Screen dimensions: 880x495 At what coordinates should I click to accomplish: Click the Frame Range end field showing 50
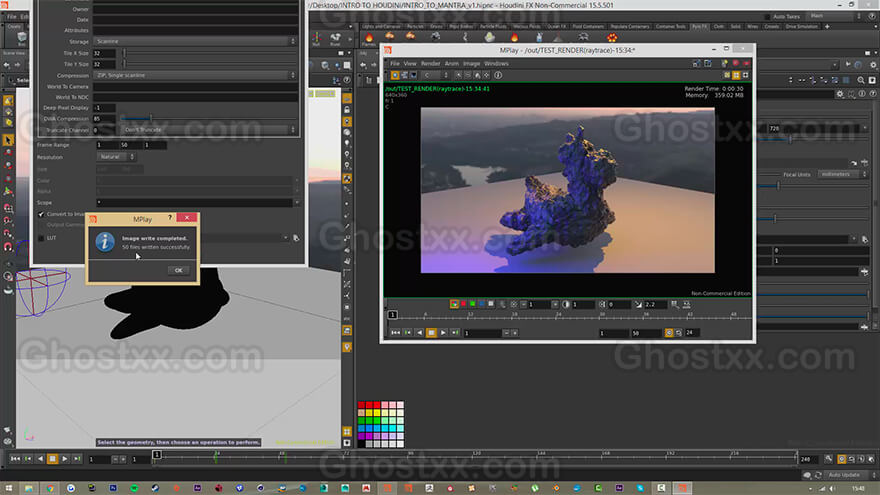(x=131, y=145)
